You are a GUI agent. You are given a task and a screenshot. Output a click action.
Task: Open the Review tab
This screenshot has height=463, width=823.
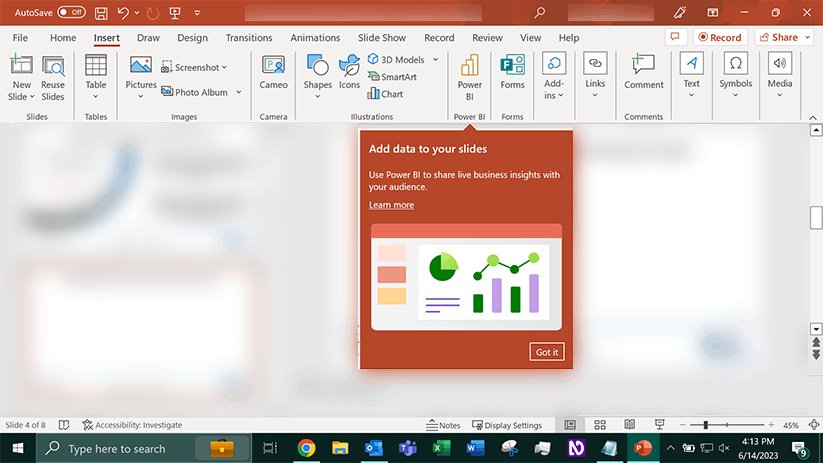[487, 38]
